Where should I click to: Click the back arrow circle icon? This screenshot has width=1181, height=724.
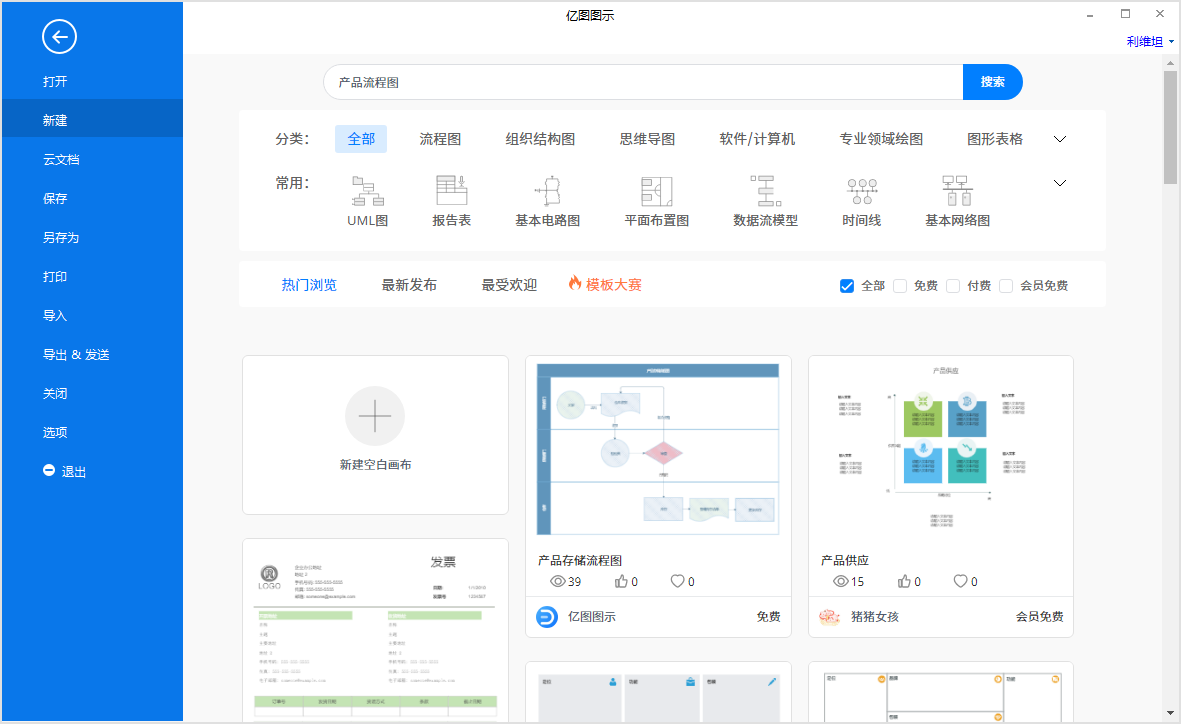pyautogui.click(x=60, y=36)
